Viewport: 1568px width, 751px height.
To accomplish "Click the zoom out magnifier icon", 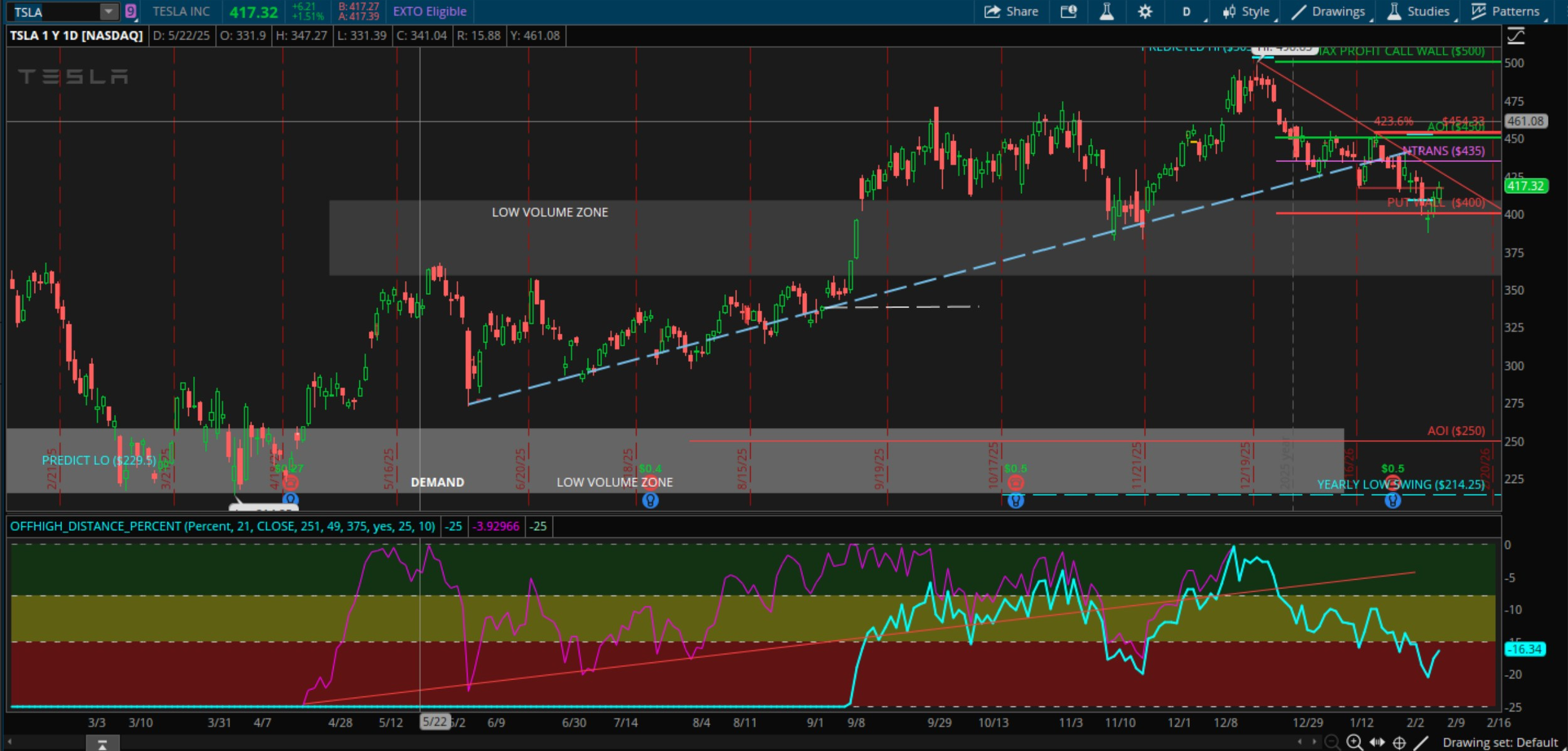I will 1332,742.
